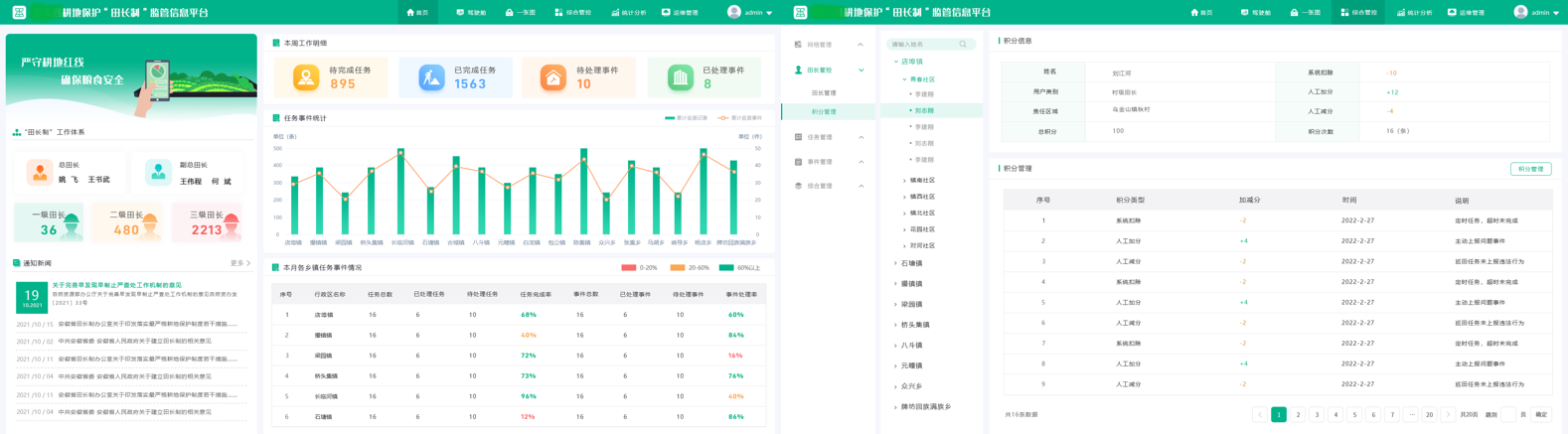Screen dimensions: 1568x434
Task: Click the red 0-20% legend swatch
Action: [628, 268]
